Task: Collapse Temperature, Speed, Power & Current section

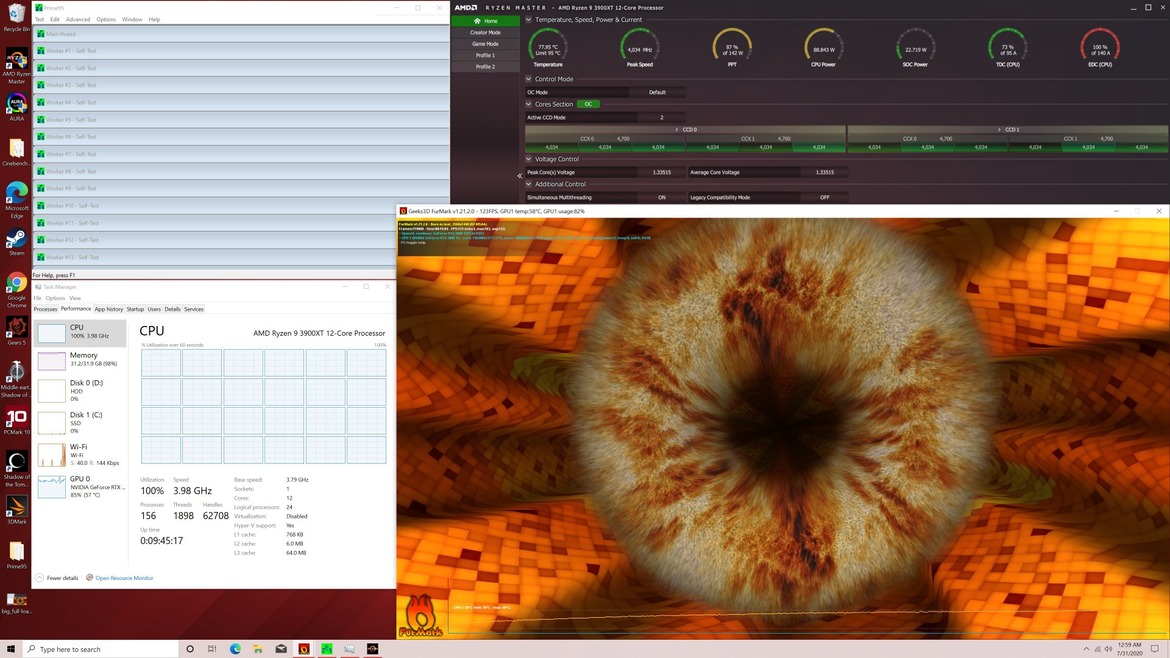Action: point(529,19)
